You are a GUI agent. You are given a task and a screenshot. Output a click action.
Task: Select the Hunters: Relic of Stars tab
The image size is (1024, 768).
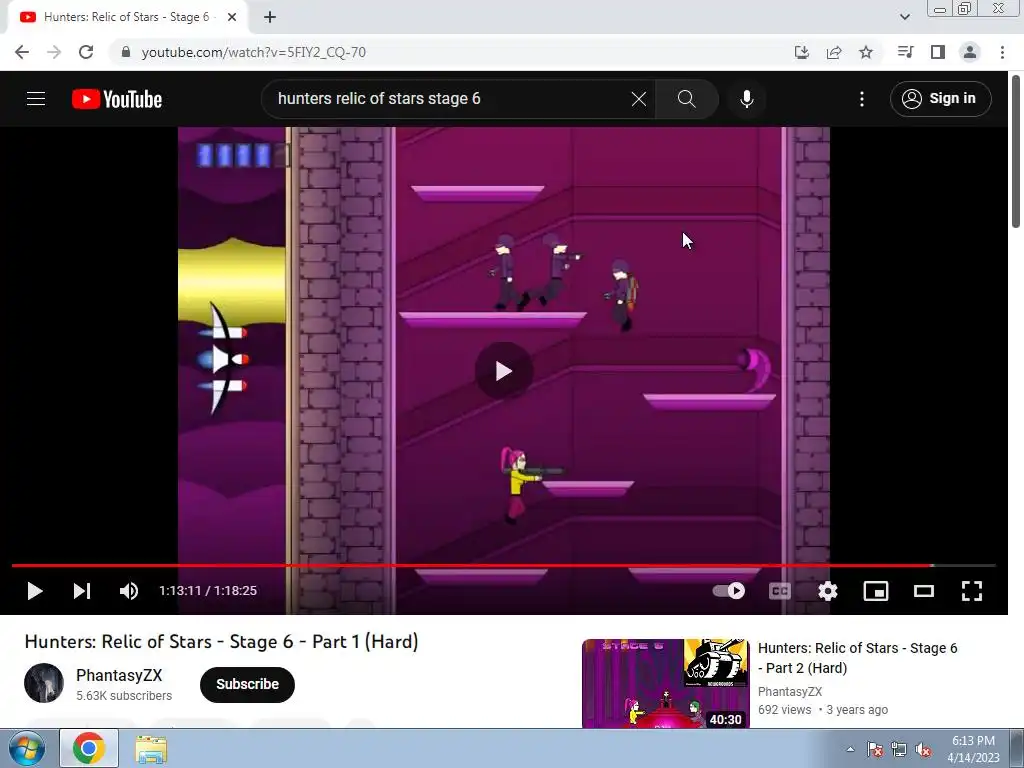(128, 17)
